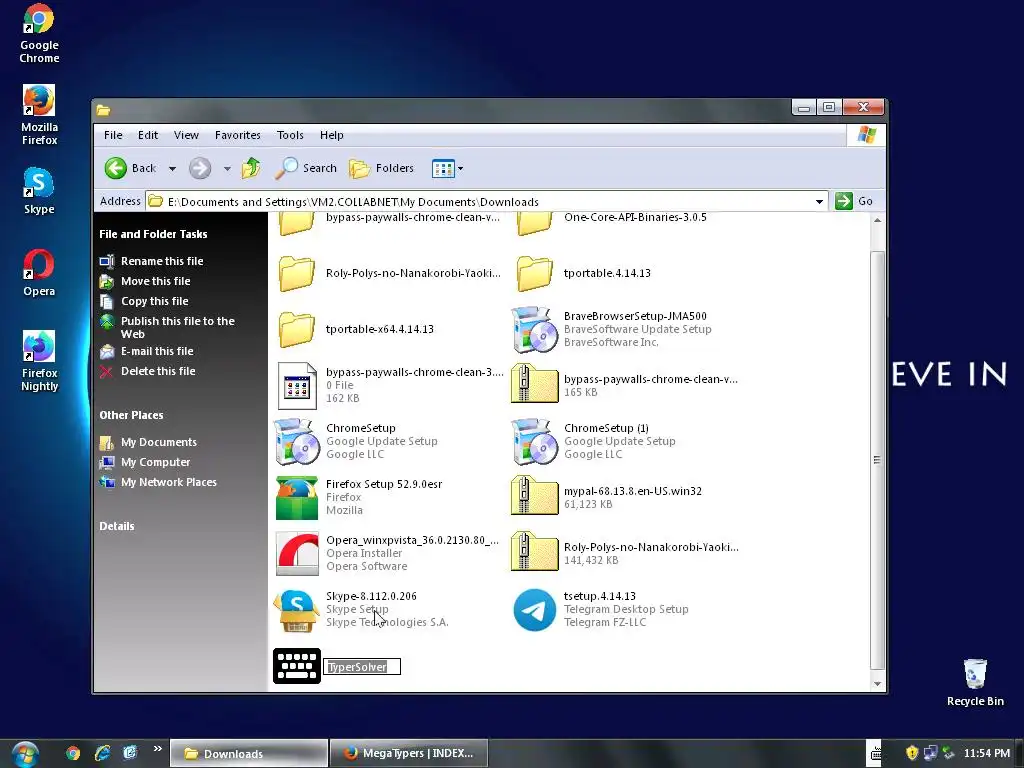Image resolution: width=1024 pixels, height=768 pixels.
Task: Open the Edit menu
Action: [x=148, y=135]
